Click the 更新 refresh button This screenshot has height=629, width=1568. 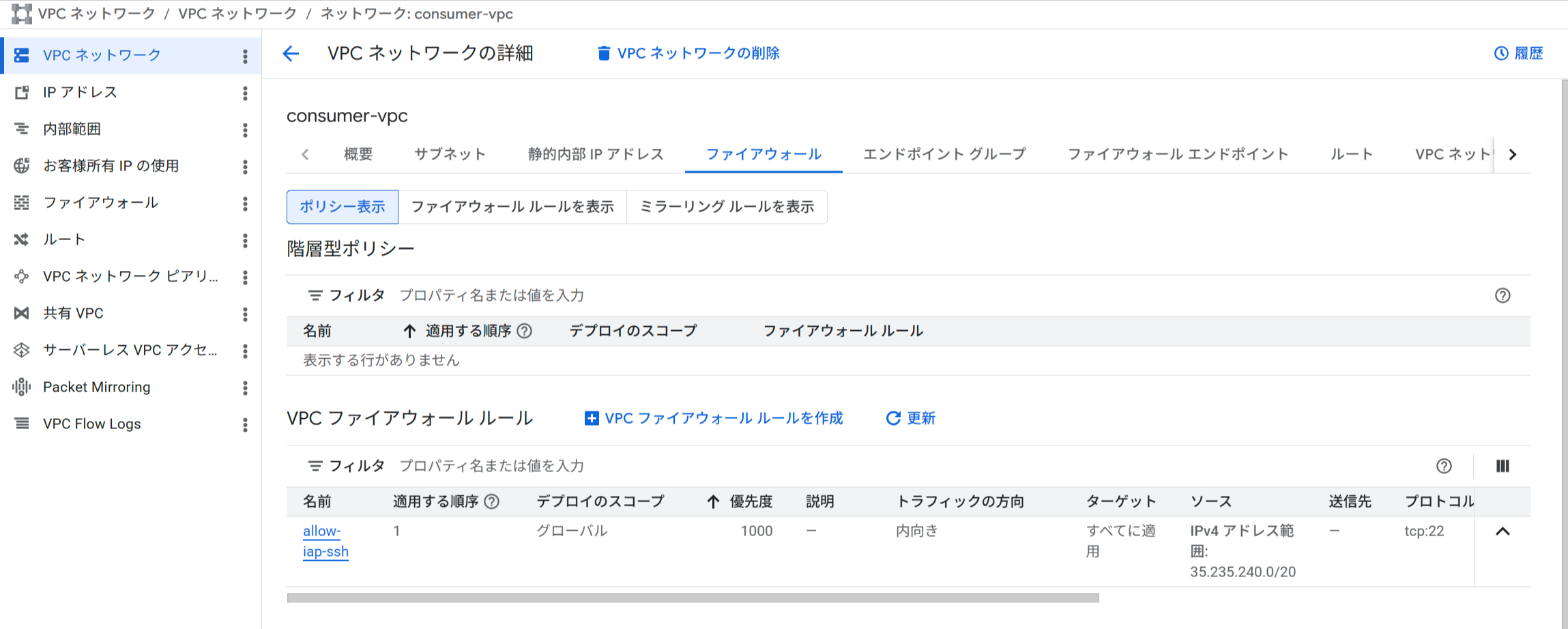point(910,418)
